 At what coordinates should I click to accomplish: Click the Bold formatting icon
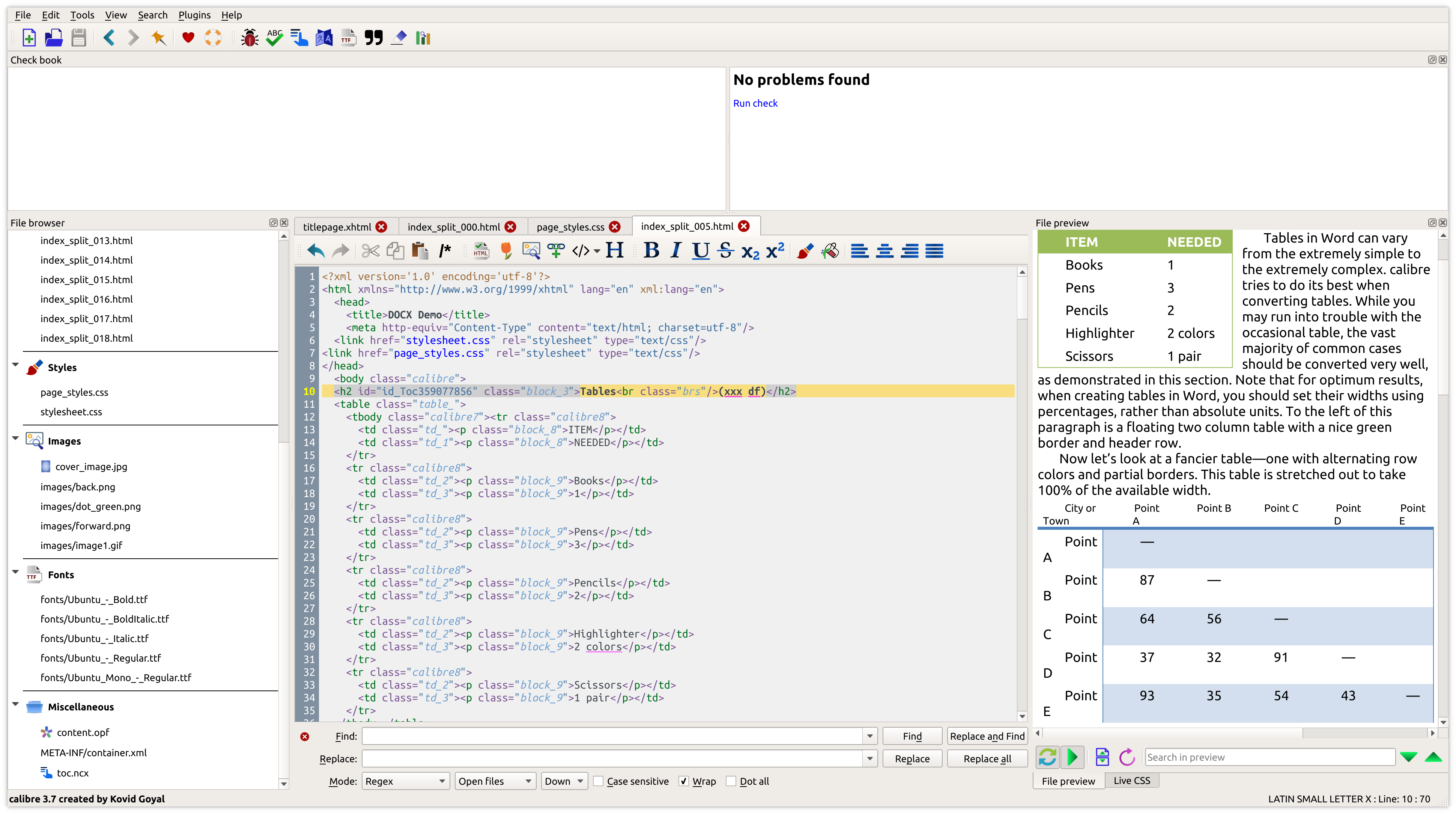tap(651, 250)
